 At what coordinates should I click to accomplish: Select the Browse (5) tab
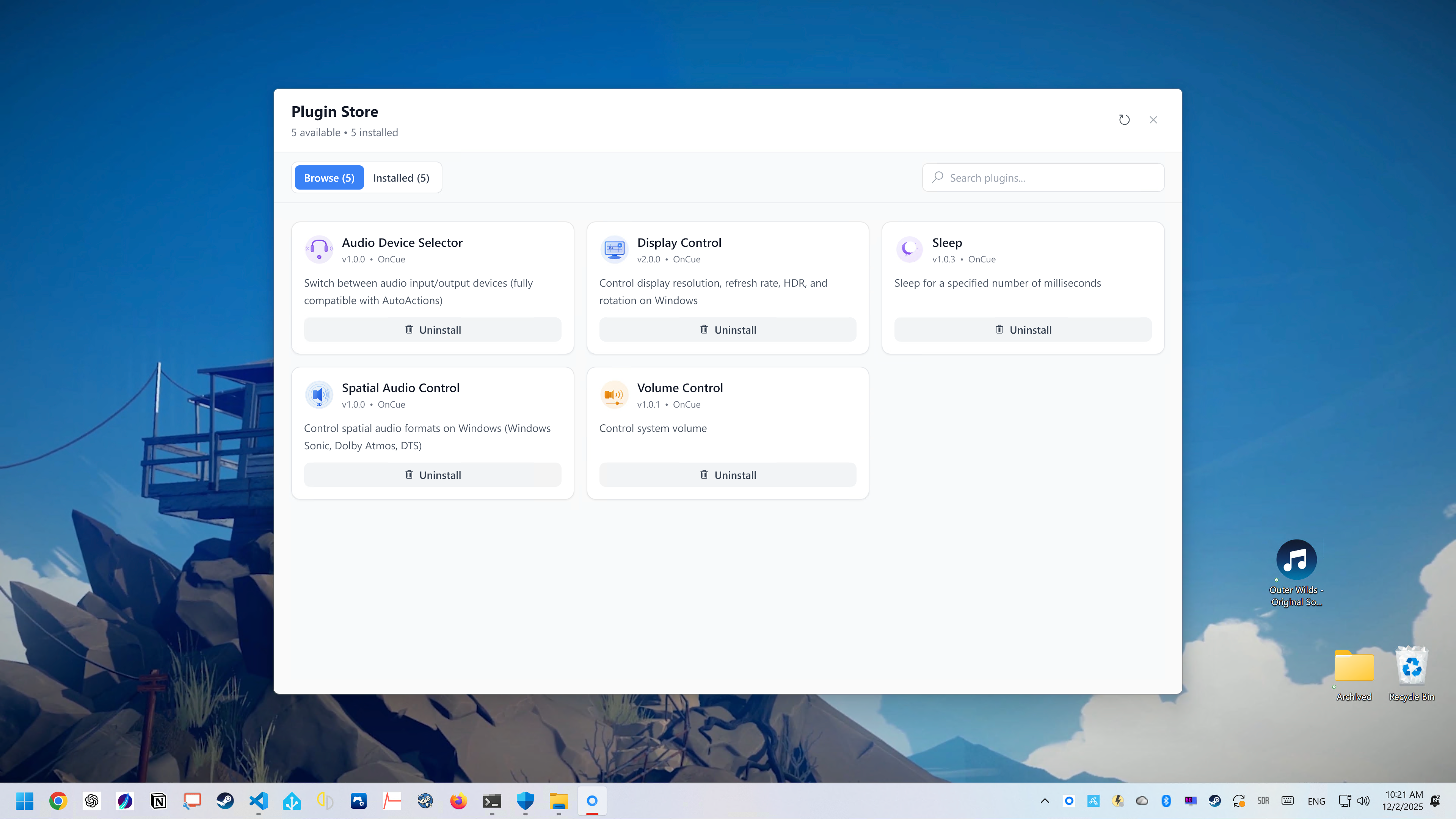tap(329, 178)
